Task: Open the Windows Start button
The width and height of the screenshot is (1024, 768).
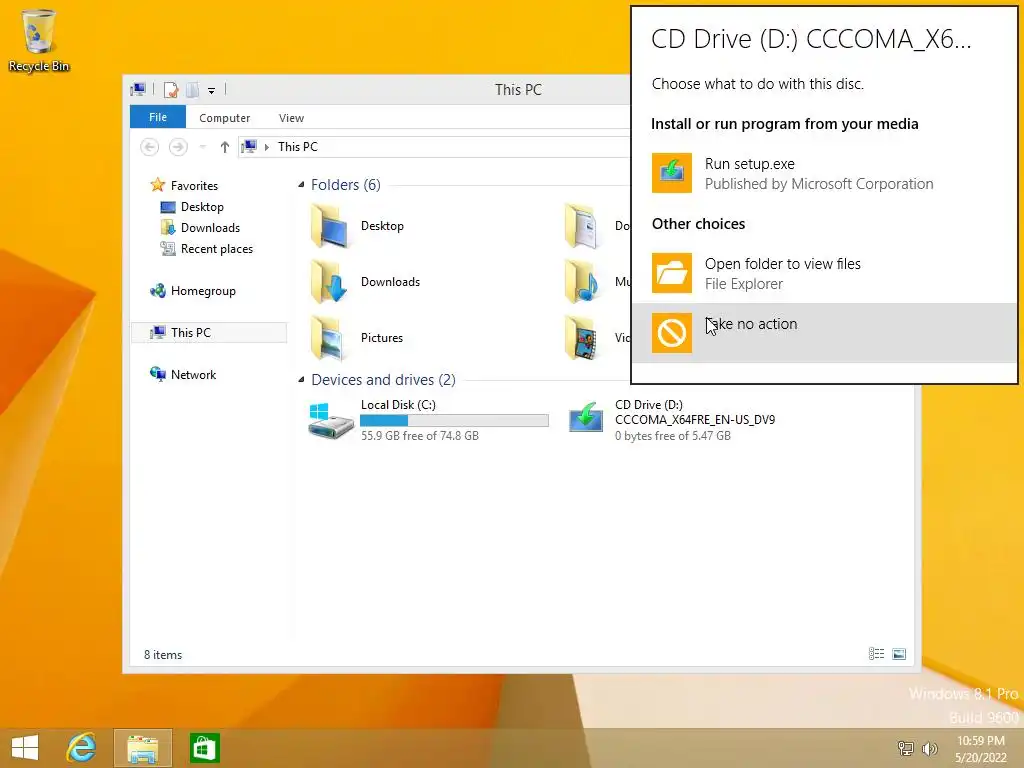Action: (x=25, y=748)
